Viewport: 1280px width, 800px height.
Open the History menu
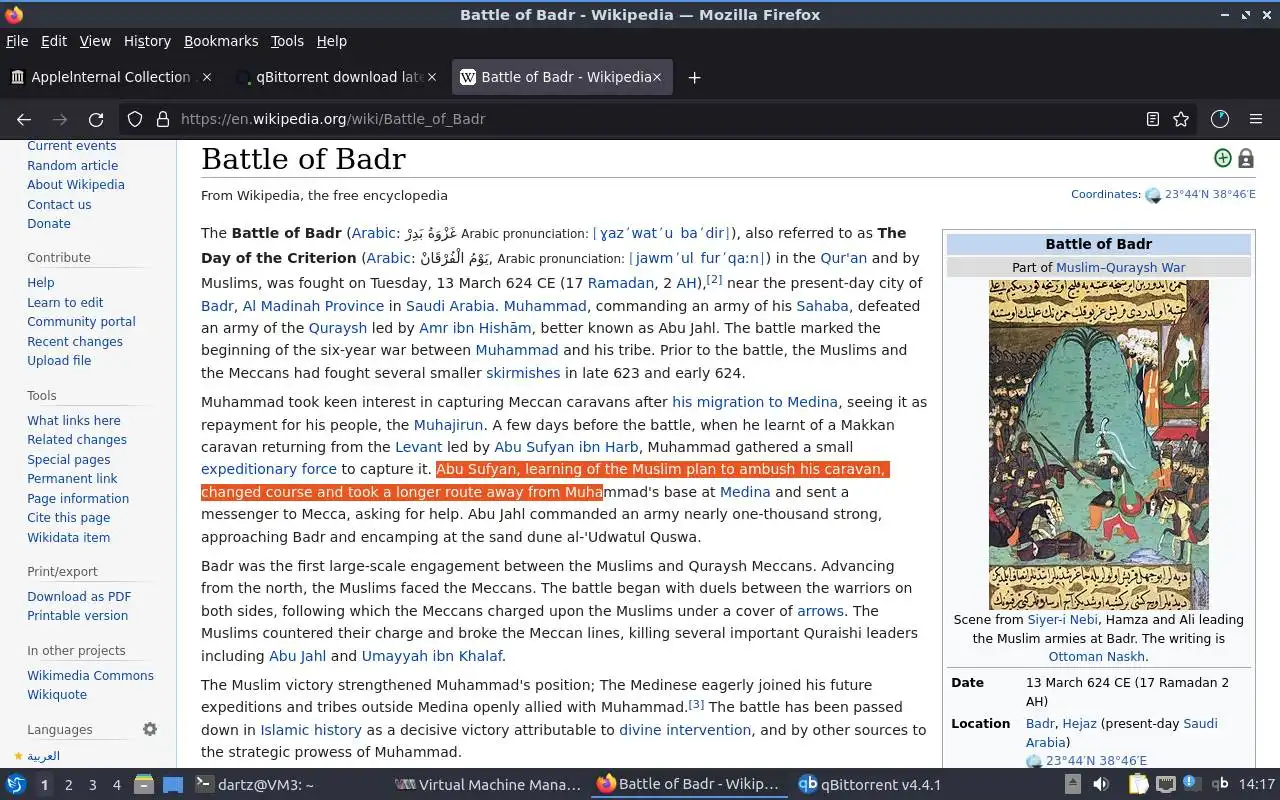click(x=147, y=41)
